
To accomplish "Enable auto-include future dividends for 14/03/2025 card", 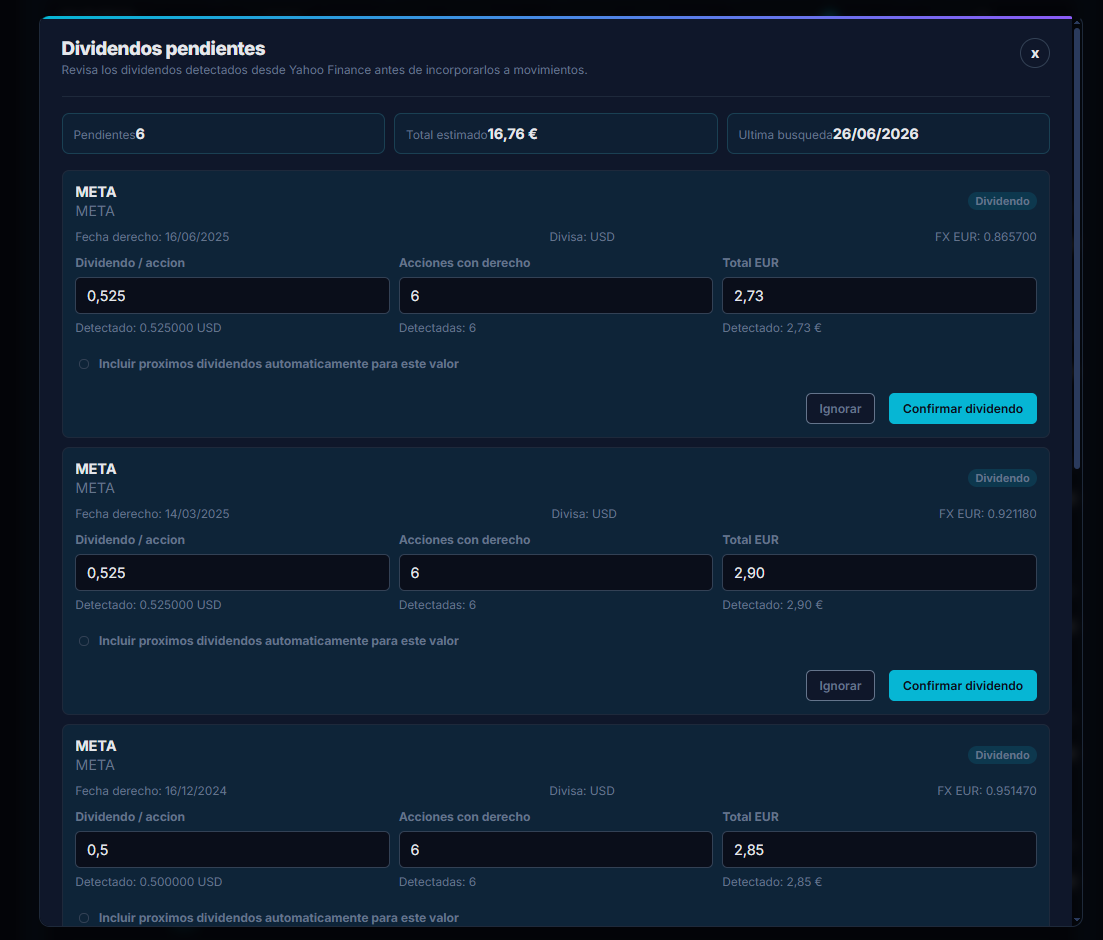I will pyautogui.click(x=84, y=641).
